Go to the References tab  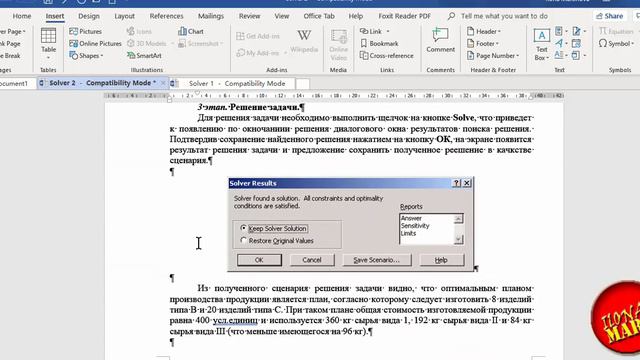166,16
